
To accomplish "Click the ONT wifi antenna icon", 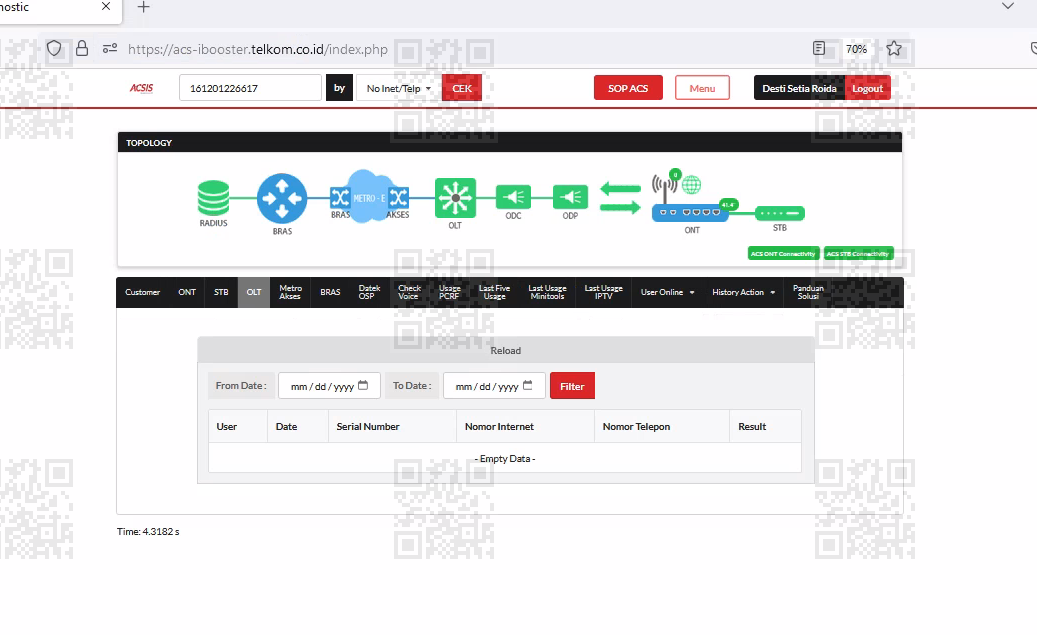I will (664, 188).
